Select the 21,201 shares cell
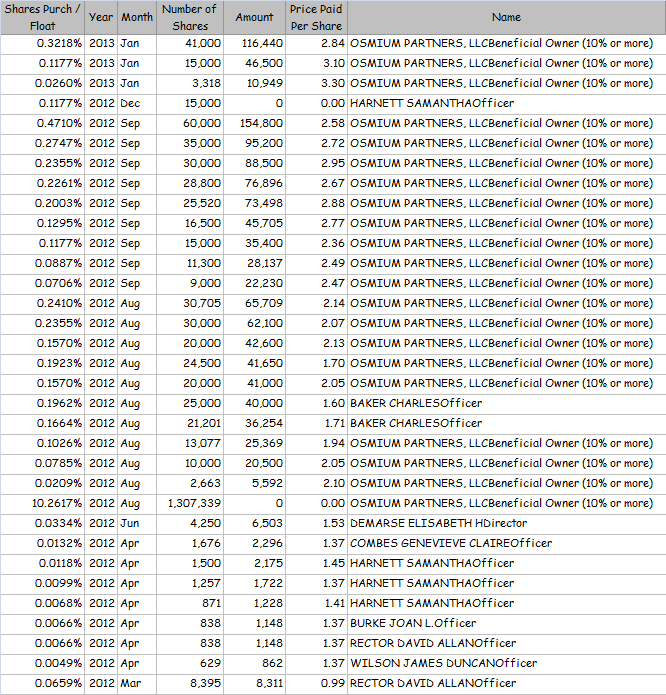Image resolution: width=666 pixels, height=695 pixels. tap(190, 423)
